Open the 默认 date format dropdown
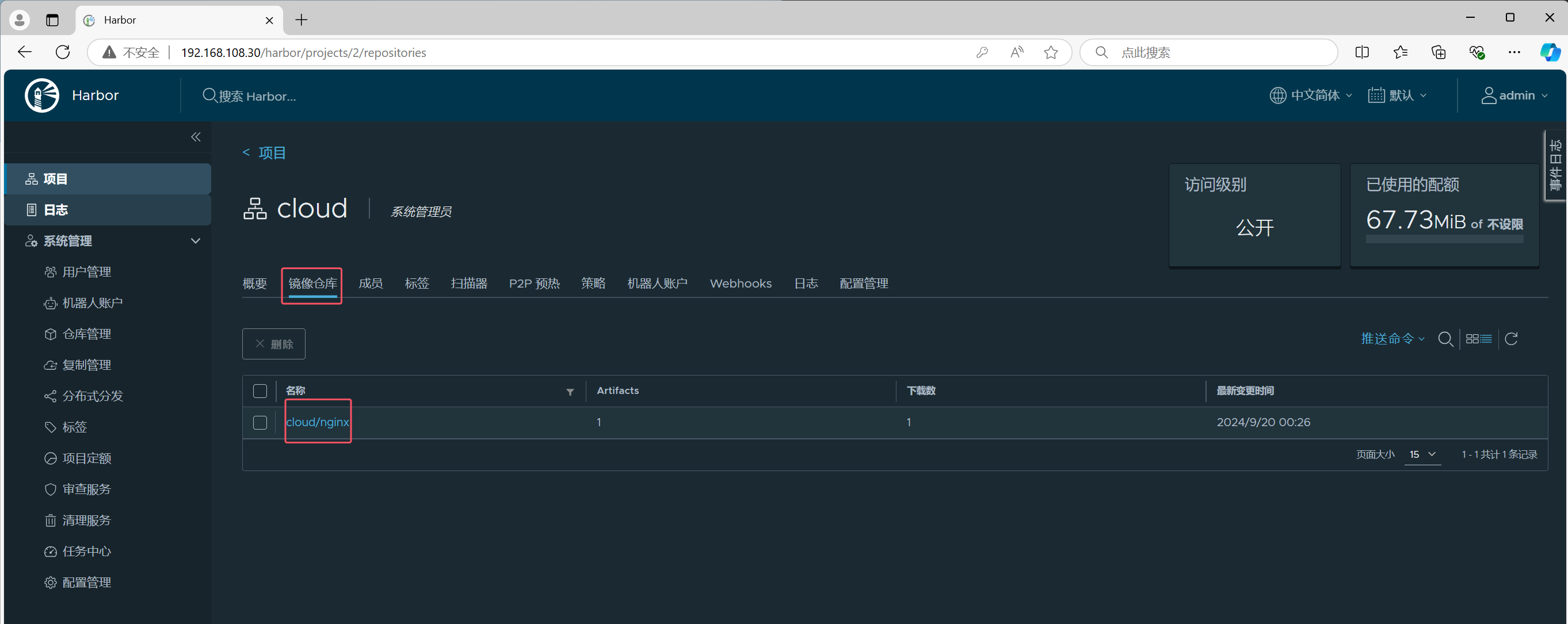 tap(1398, 95)
